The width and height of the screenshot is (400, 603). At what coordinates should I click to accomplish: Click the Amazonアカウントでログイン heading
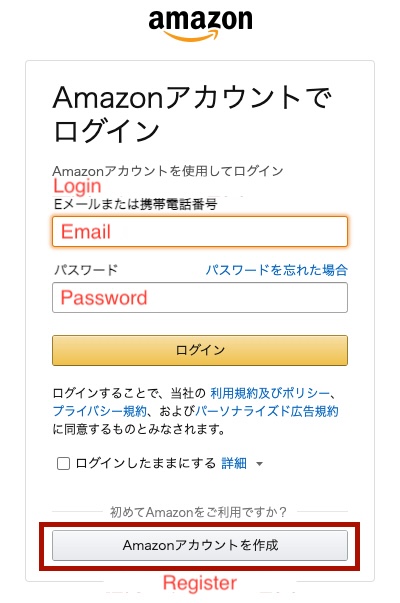192,114
